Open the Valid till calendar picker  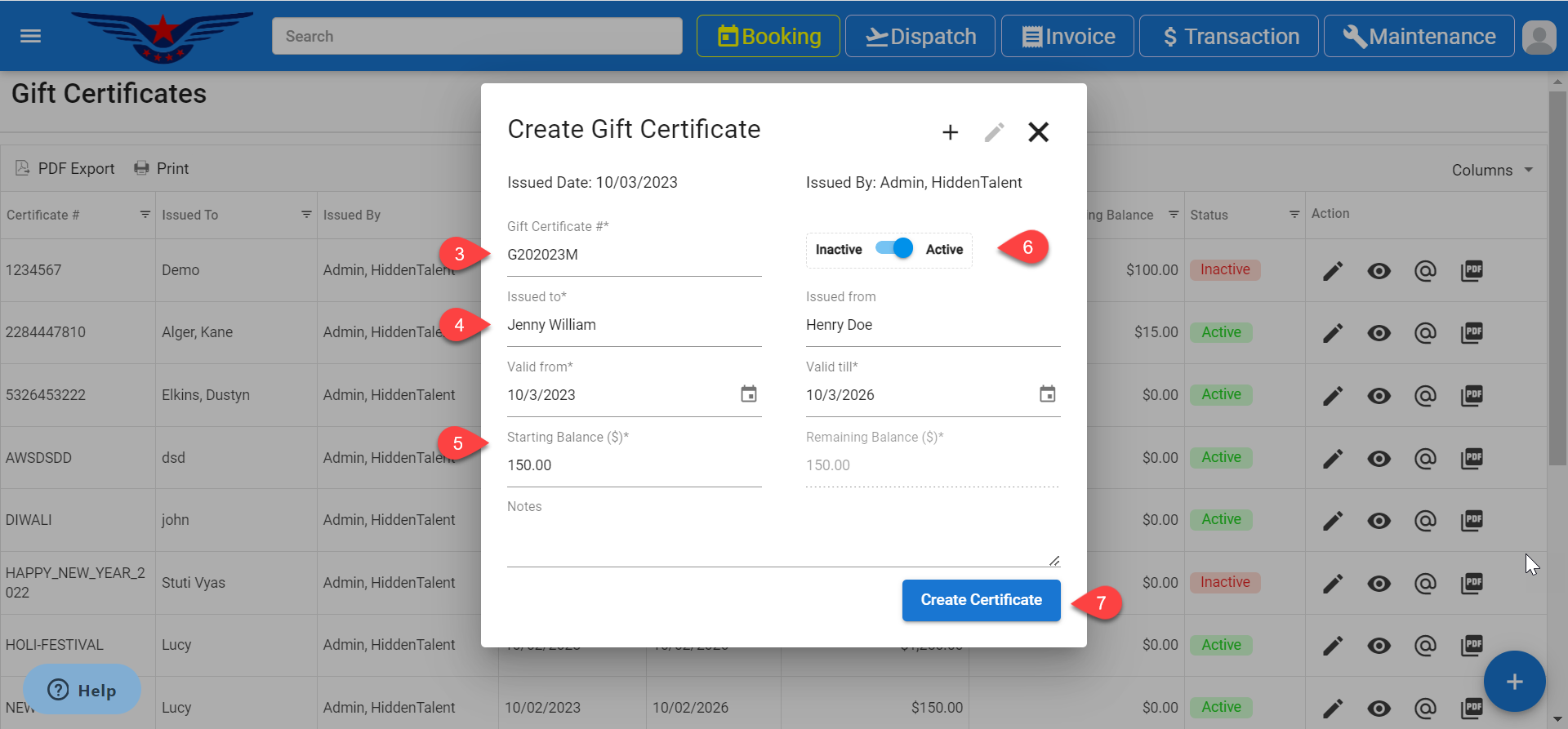click(1047, 394)
